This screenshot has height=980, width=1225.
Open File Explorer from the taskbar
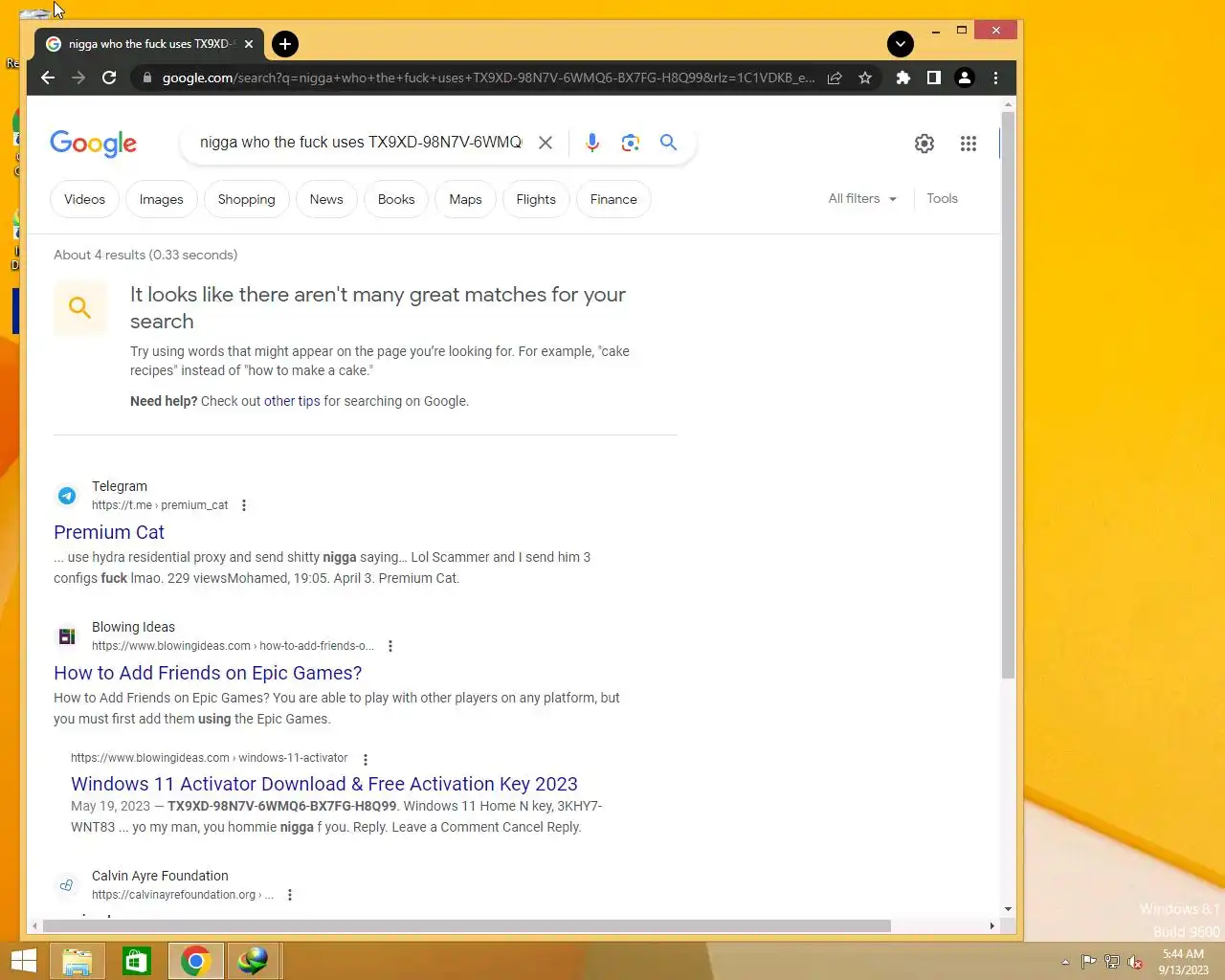point(78,961)
